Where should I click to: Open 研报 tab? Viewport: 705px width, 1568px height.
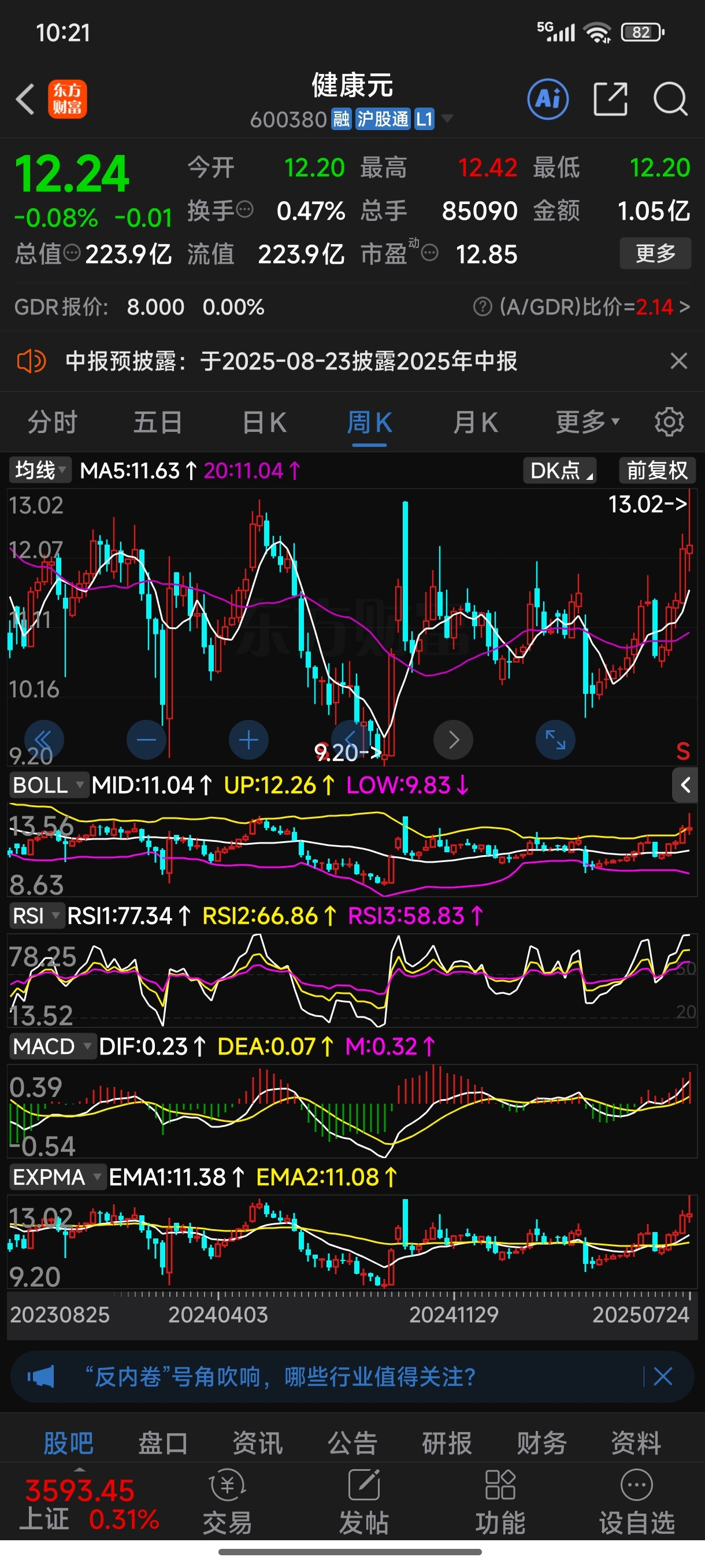[x=447, y=1443]
